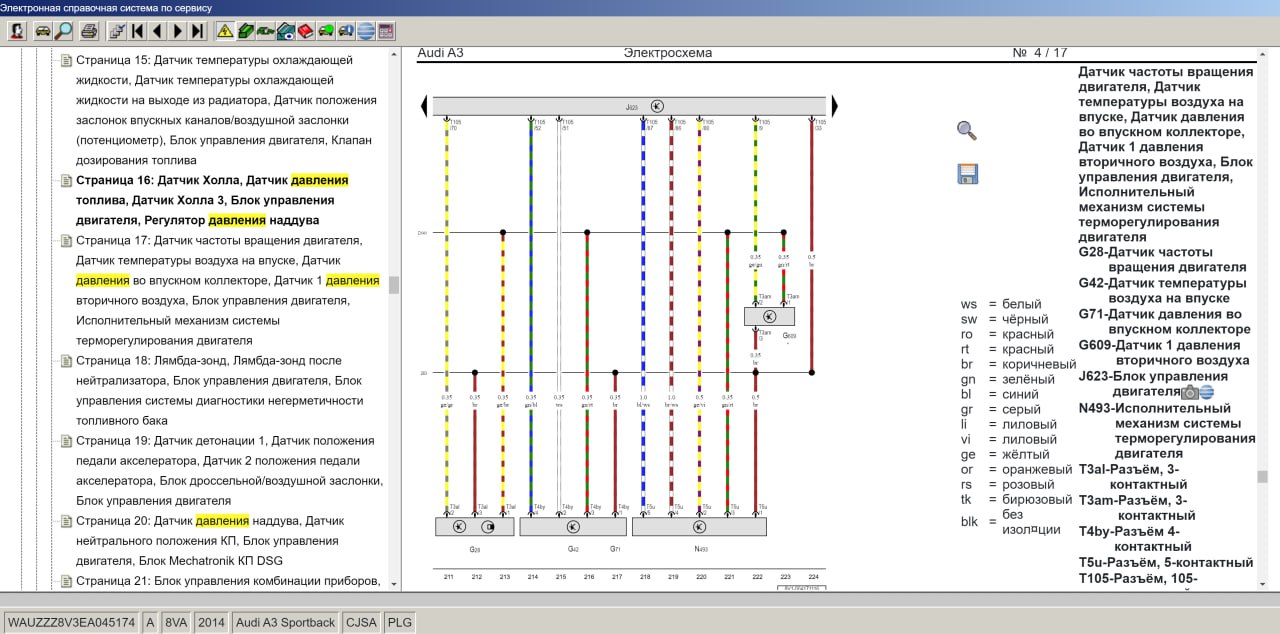
Task: Open Страница 17: Датчик частоты вращения
Action: (228, 290)
